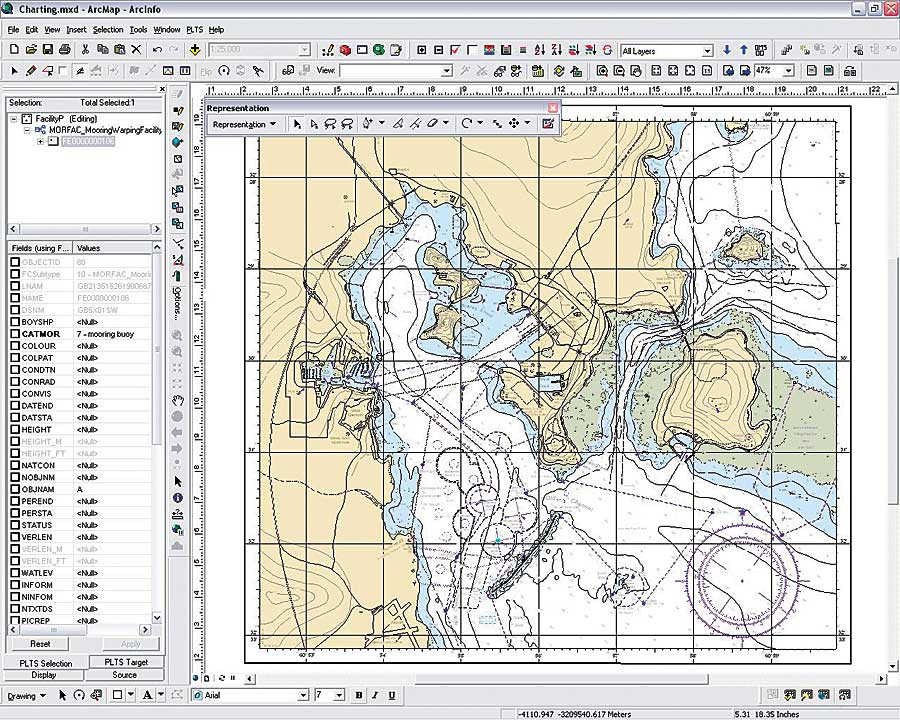
Task: Select the Sketch pencil tool
Action: 31,71
